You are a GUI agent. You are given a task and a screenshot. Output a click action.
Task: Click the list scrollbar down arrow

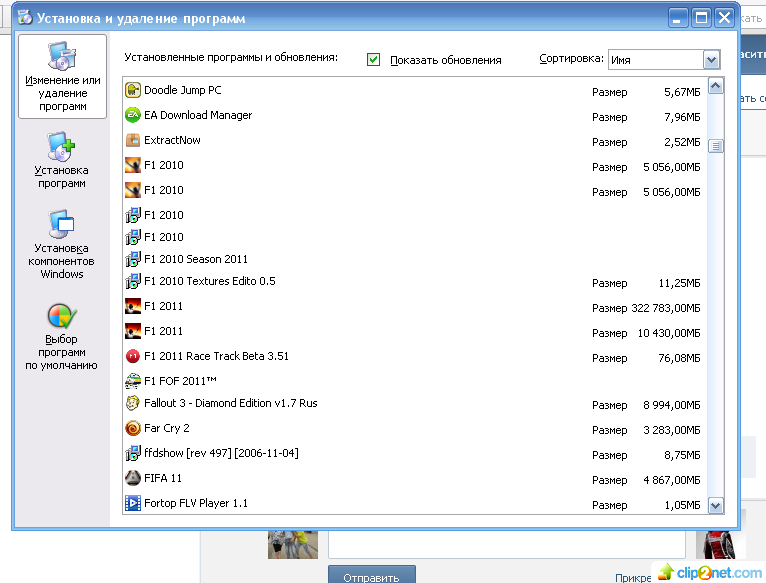coord(716,505)
